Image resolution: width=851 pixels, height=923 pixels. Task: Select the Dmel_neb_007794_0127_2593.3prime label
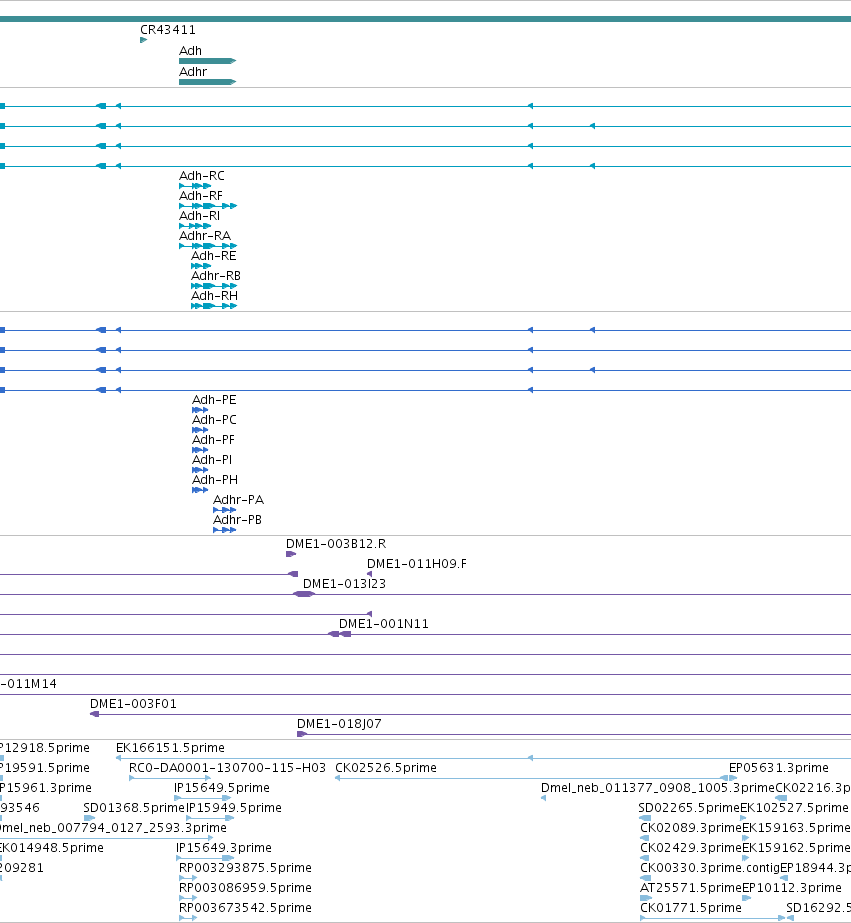(x=114, y=828)
